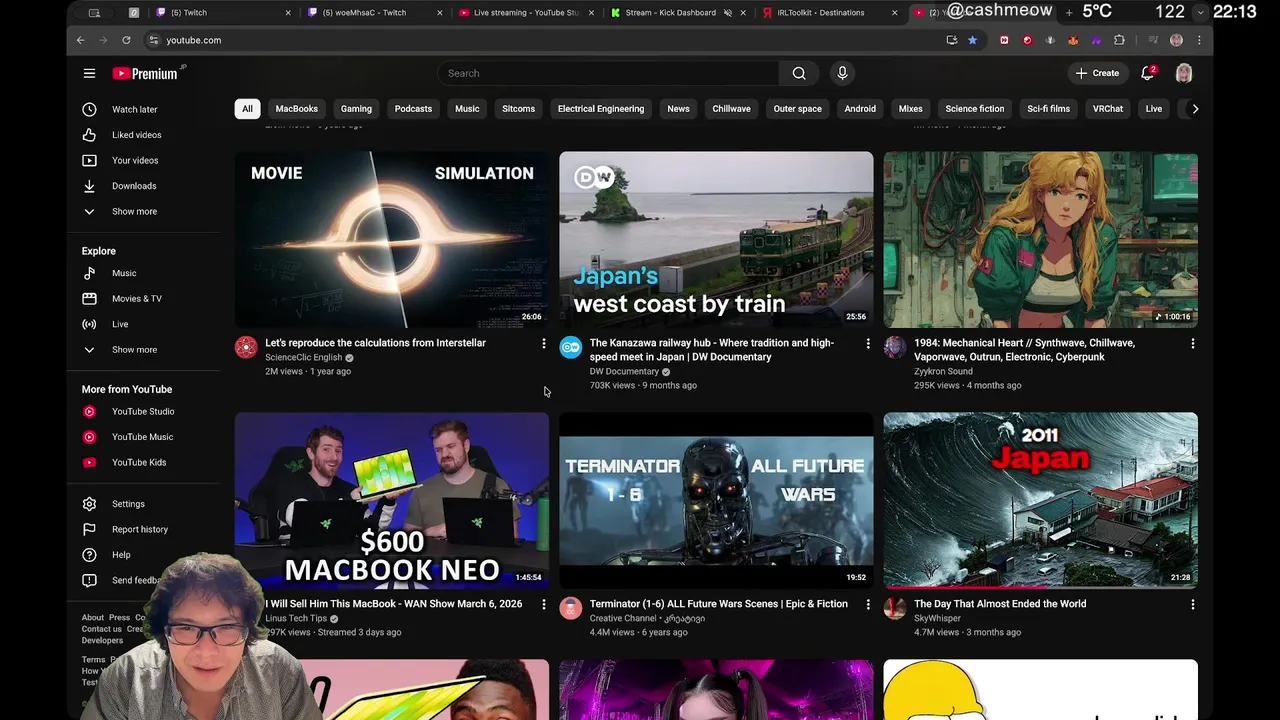This screenshot has height=720, width=1280.
Task: Go back with browser back arrow
Action: click(x=81, y=40)
